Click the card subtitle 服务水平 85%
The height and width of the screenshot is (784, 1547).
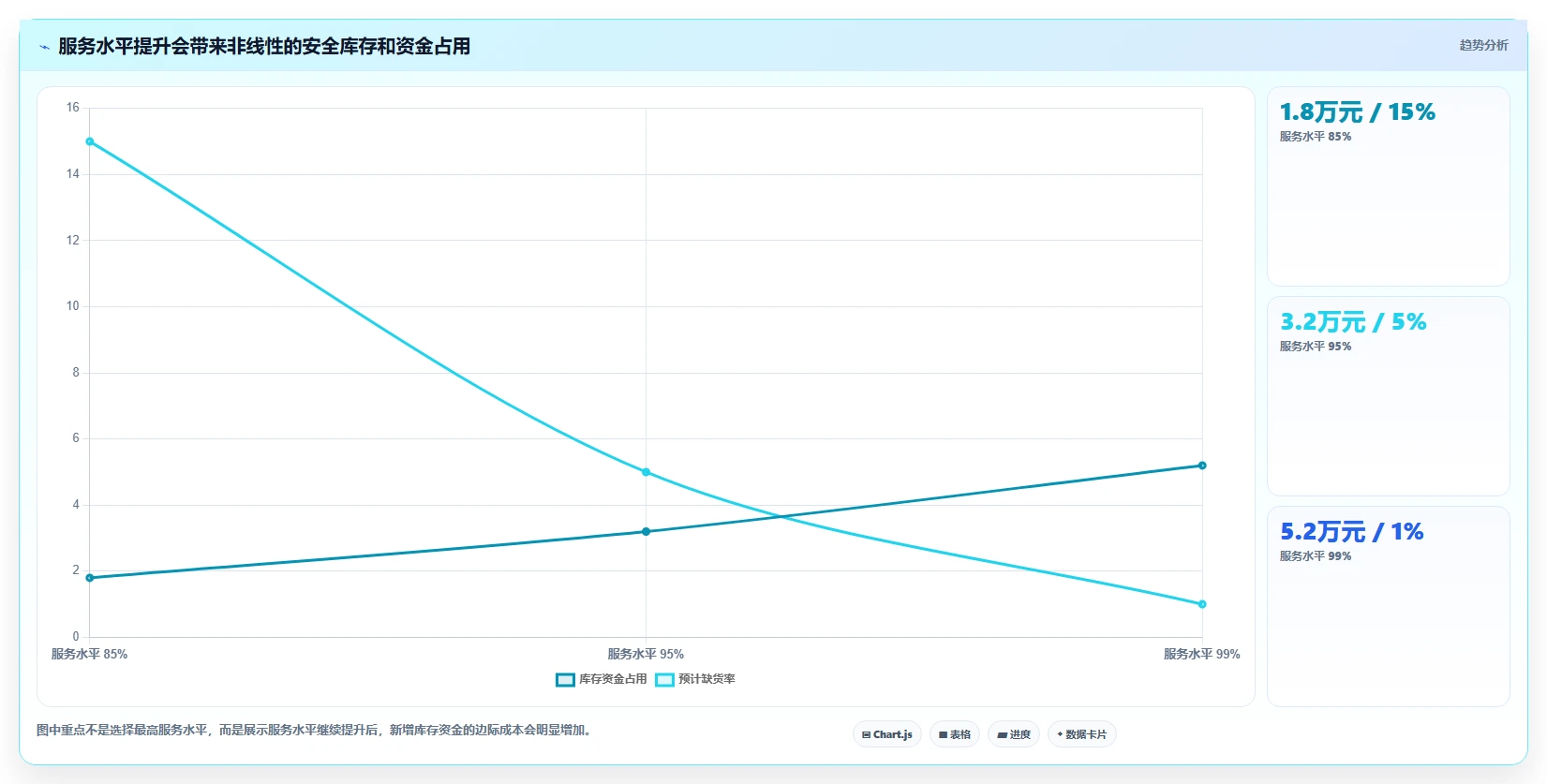coord(1316,137)
